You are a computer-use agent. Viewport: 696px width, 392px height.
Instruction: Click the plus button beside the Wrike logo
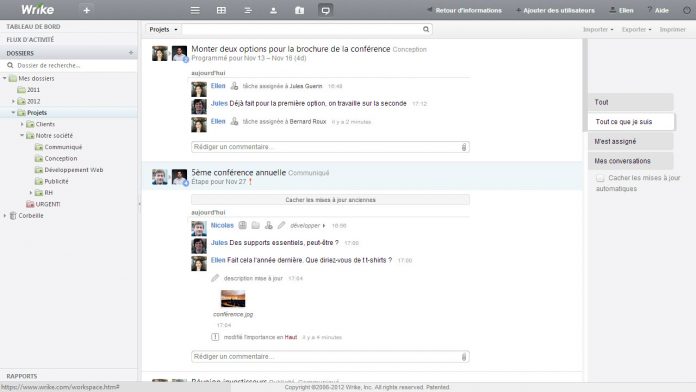87,10
